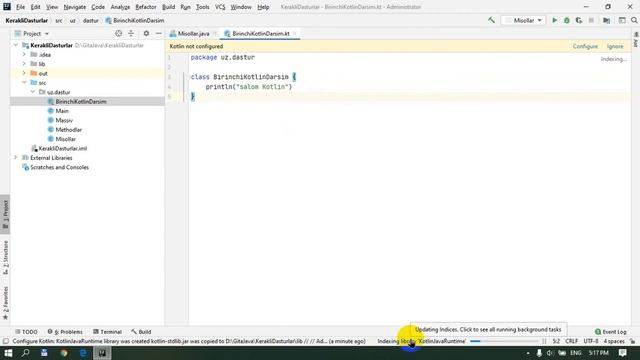Close the Misollar.java tab
640x360 pixels.
[214, 34]
